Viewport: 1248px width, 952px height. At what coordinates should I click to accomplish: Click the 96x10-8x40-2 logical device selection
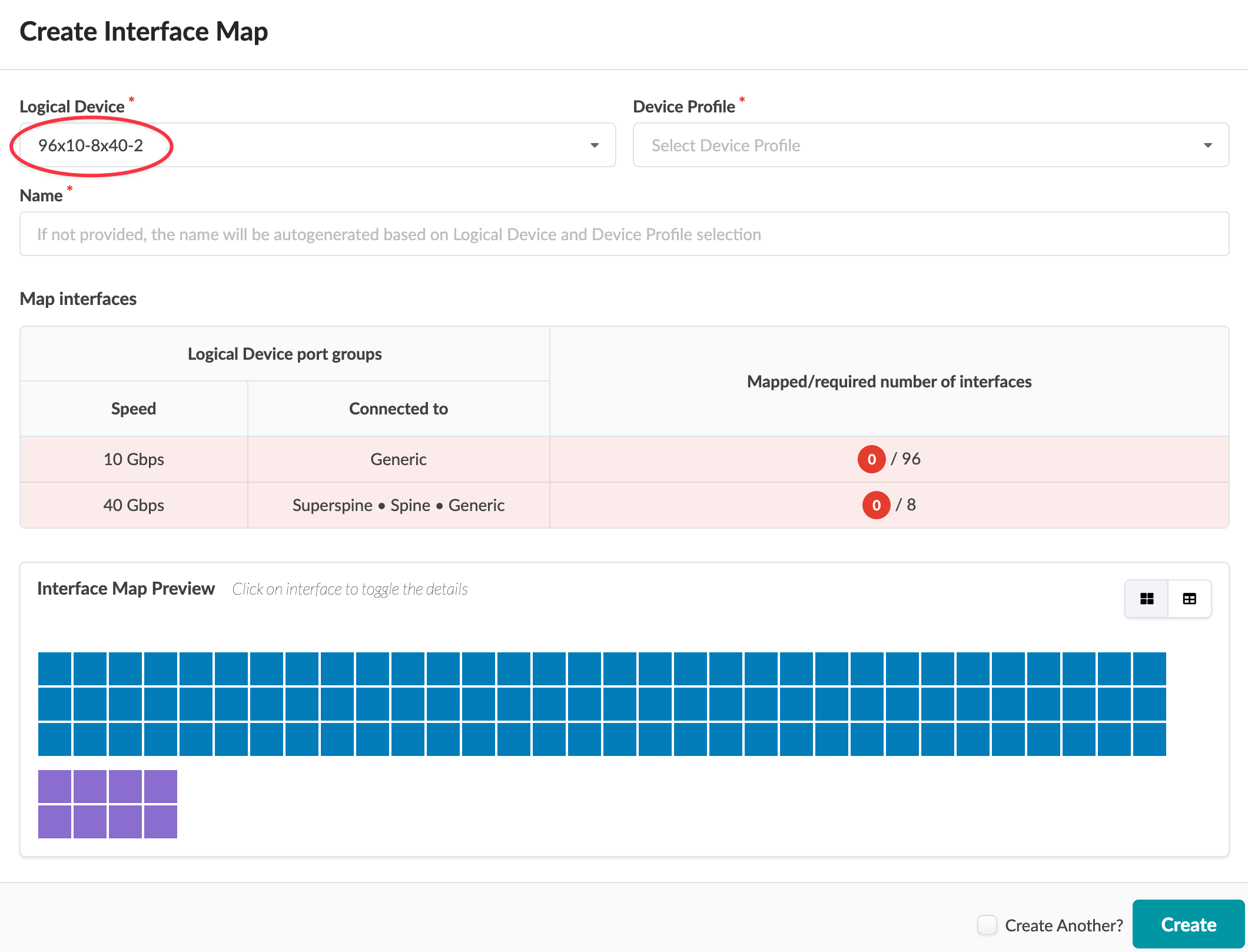[91, 145]
